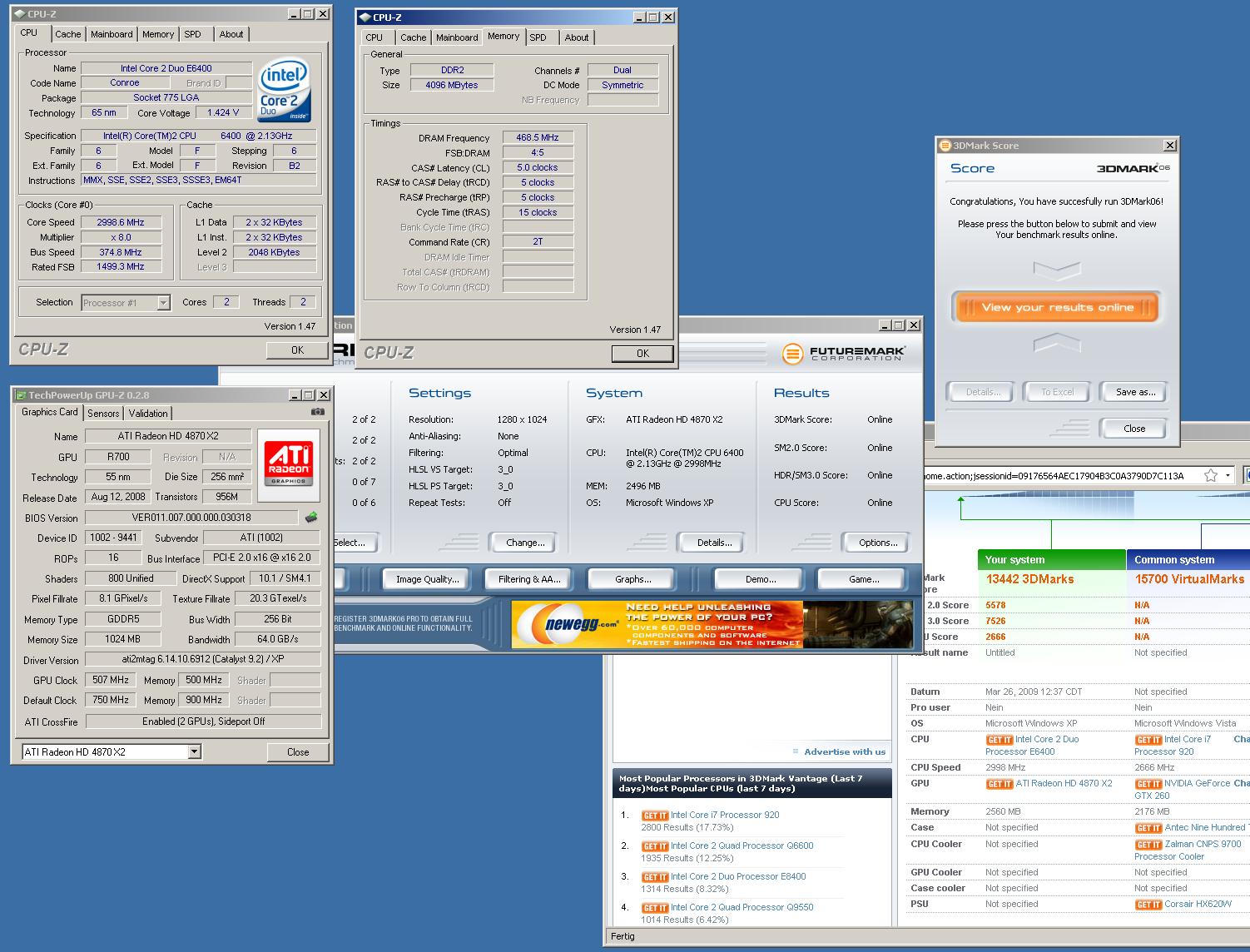Click GET IT badge next to Antec Nine Hundred

[x=1148, y=828]
